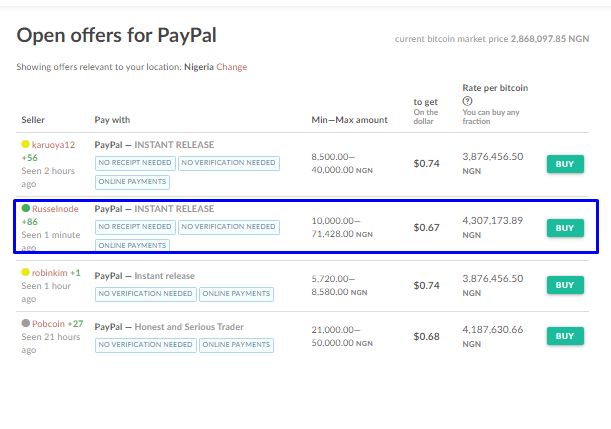
Task: Click Russelnode's +86 reputation score
Action: point(30,222)
